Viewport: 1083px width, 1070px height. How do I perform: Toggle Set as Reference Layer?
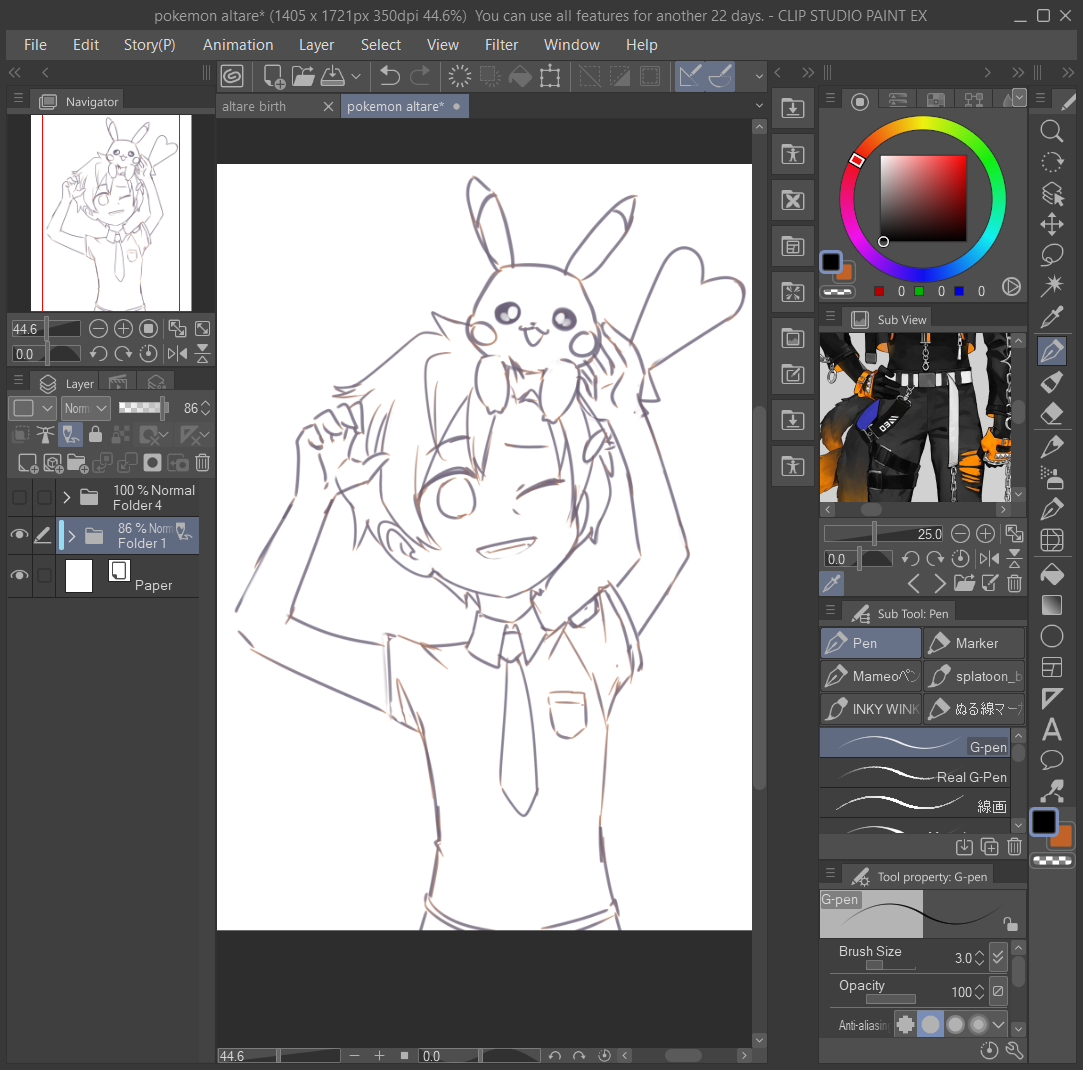(45, 434)
